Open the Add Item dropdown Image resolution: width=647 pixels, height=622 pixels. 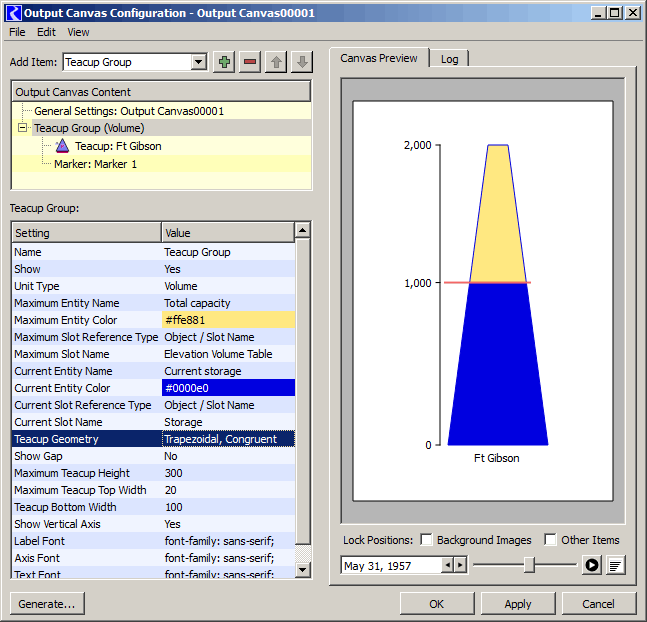click(x=198, y=62)
